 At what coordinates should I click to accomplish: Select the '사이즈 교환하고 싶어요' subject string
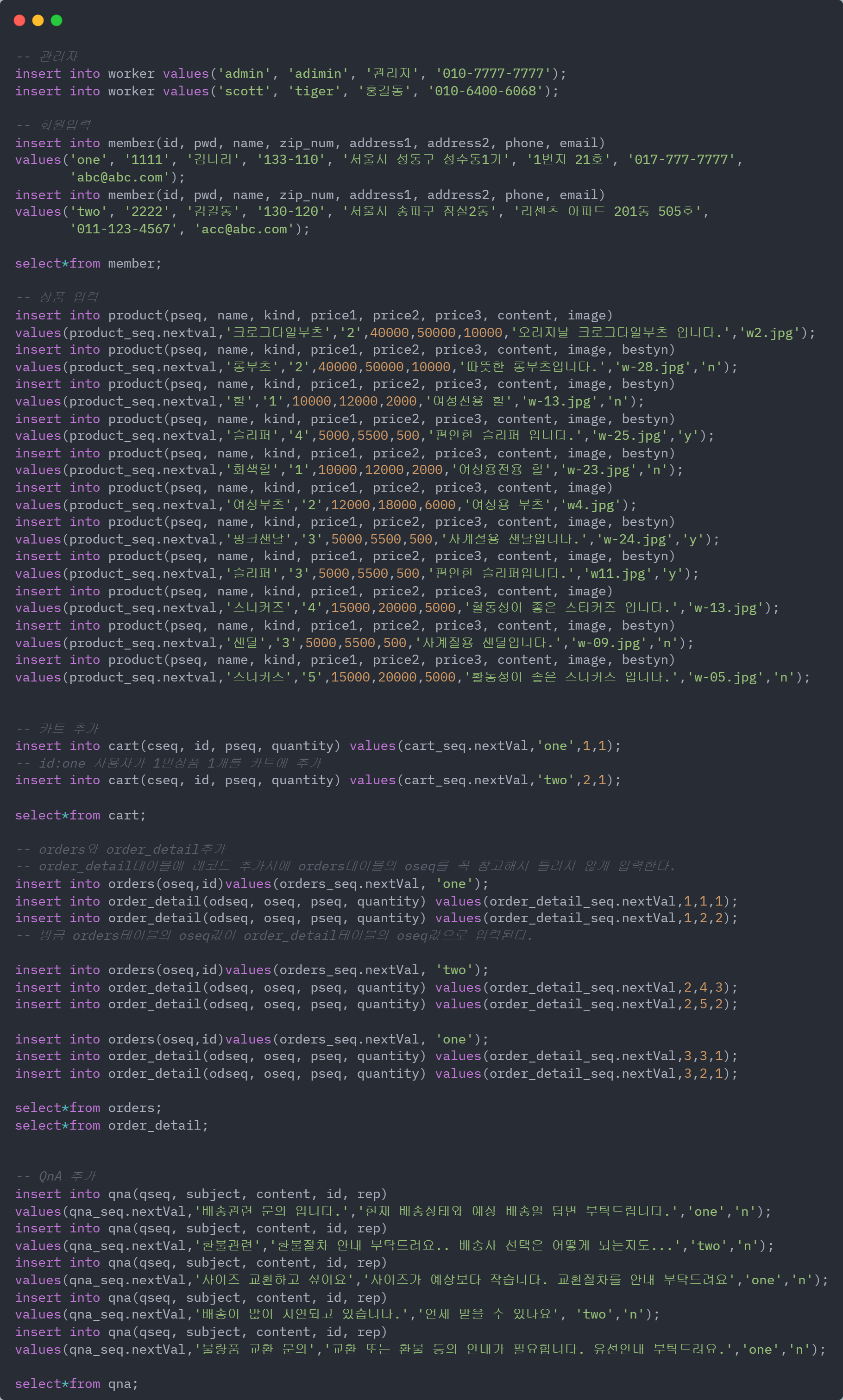click(x=279, y=1280)
